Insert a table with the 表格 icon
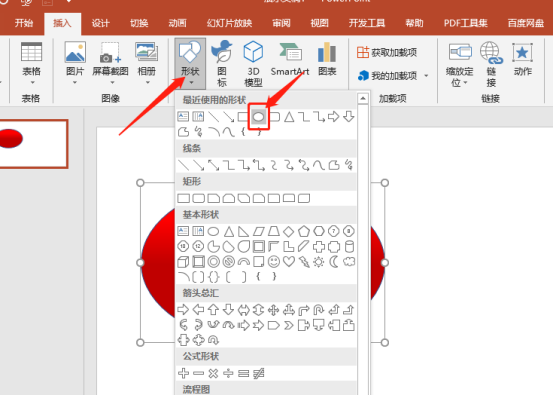Viewport: 554px width, 395px height. point(31,52)
